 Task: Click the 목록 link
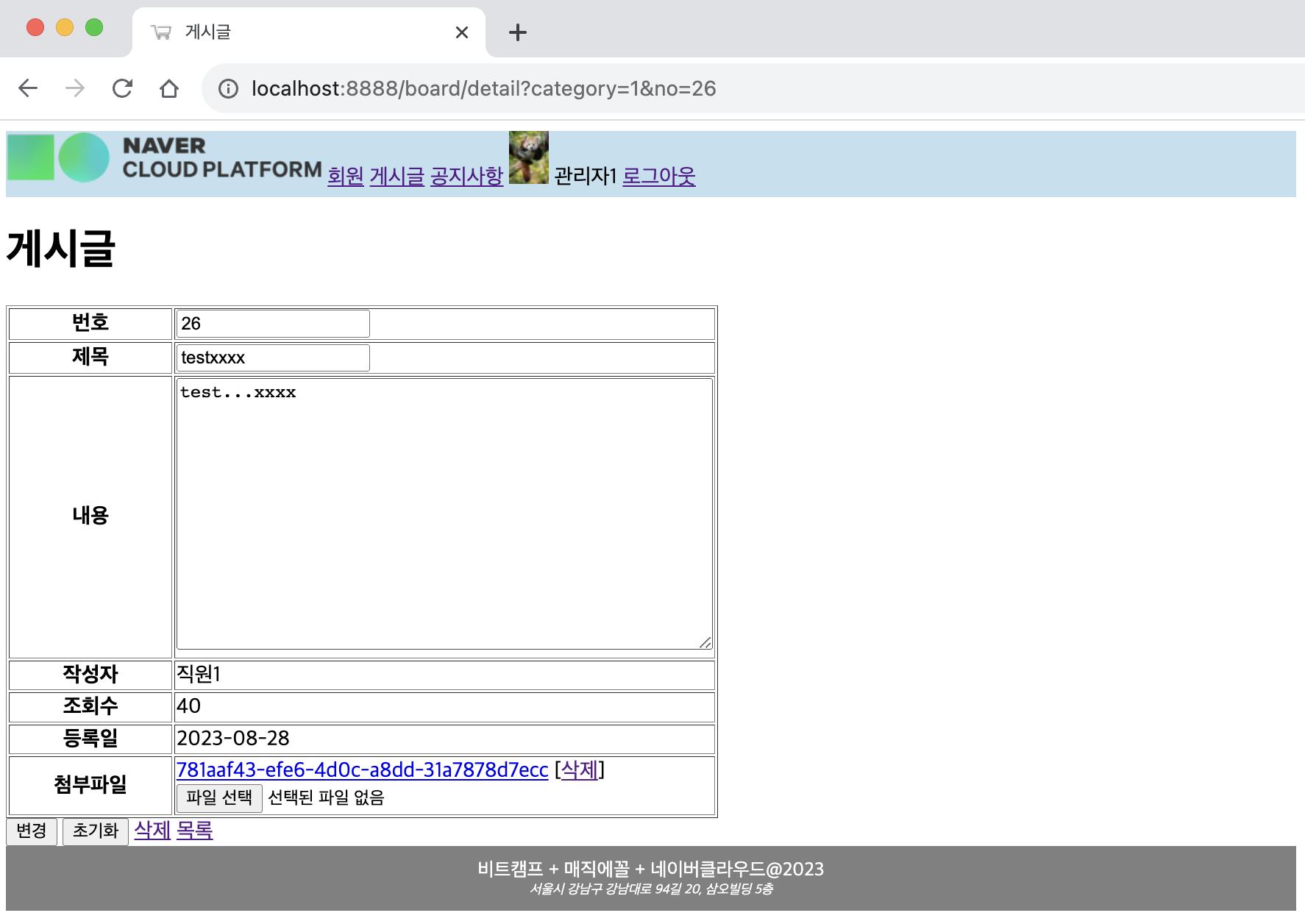click(195, 831)
